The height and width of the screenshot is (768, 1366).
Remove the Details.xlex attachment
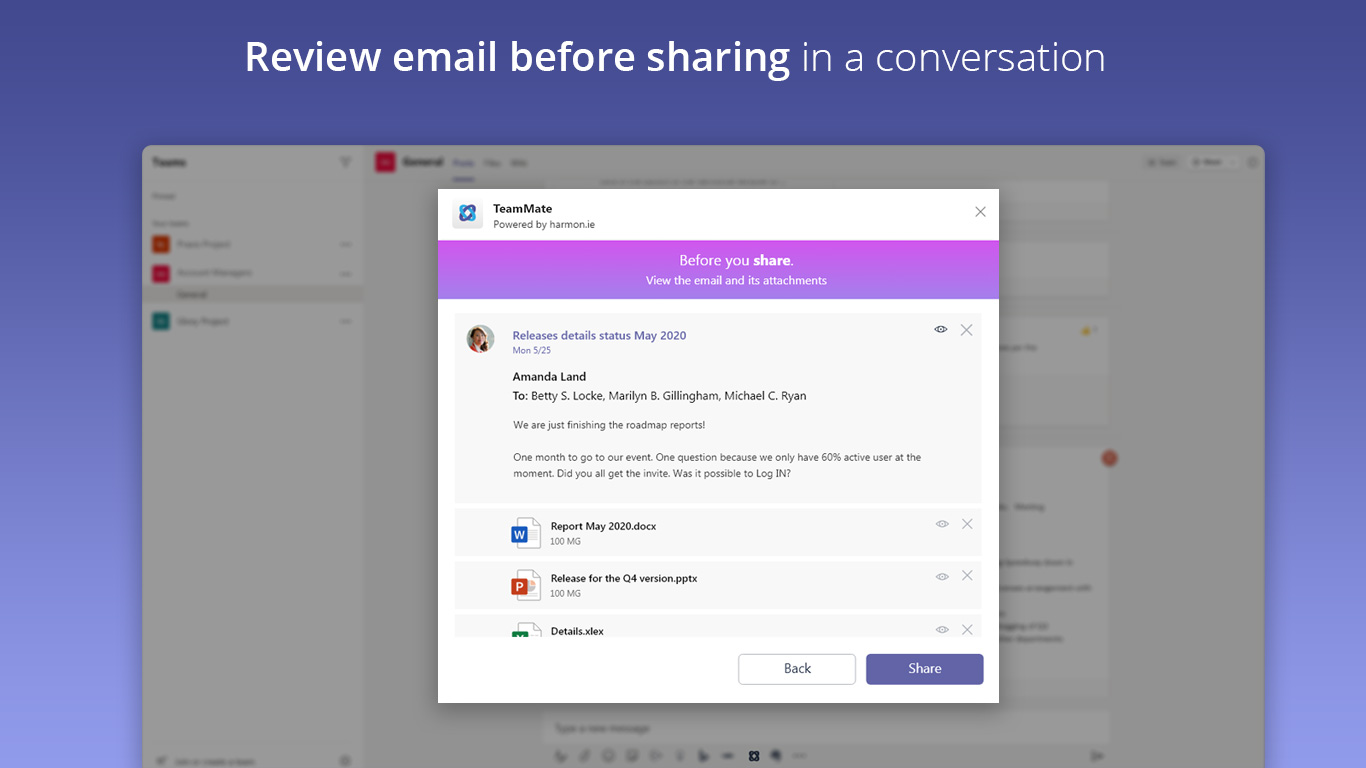click(967, 629)
